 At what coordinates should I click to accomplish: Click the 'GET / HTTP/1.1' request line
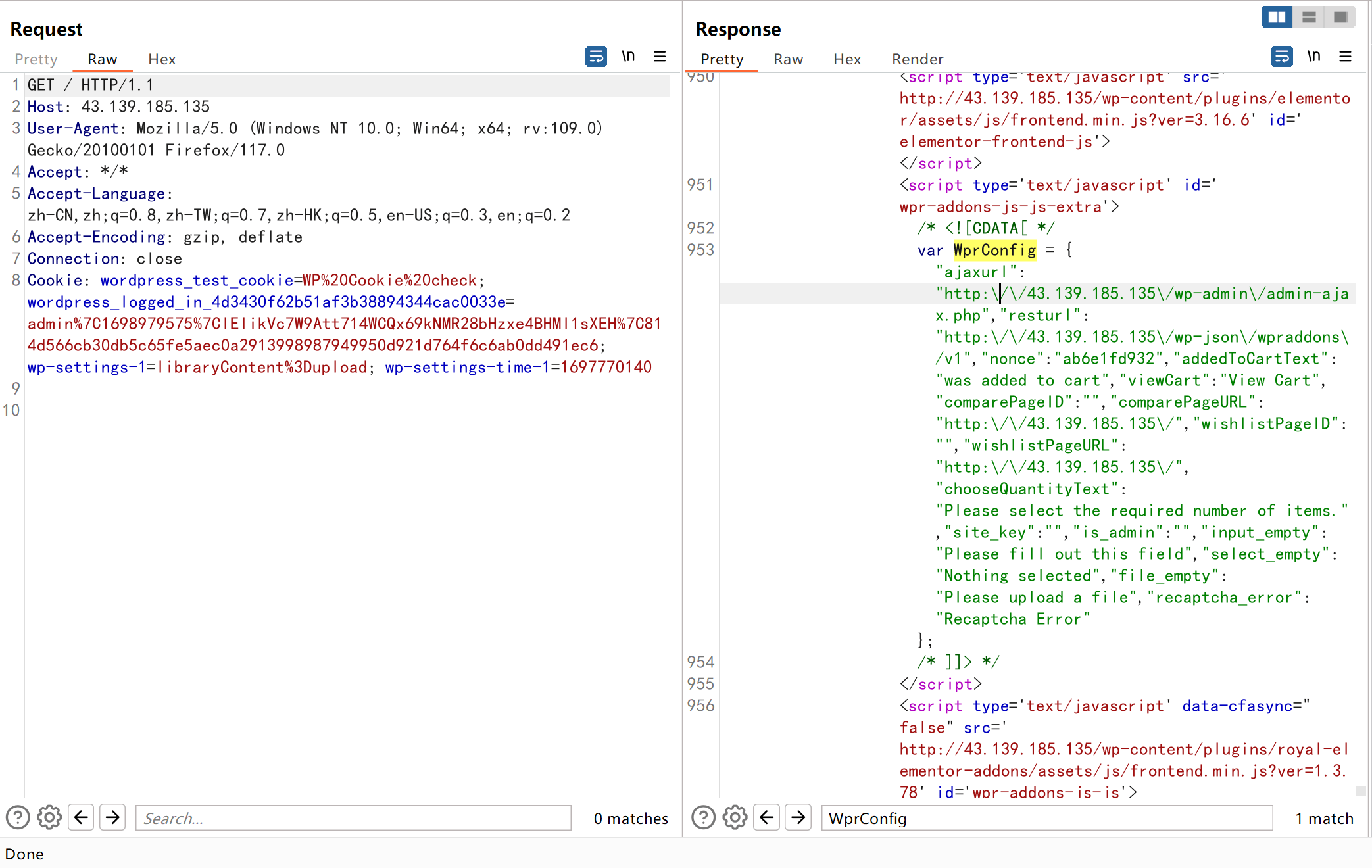click(x=90, y=85)
